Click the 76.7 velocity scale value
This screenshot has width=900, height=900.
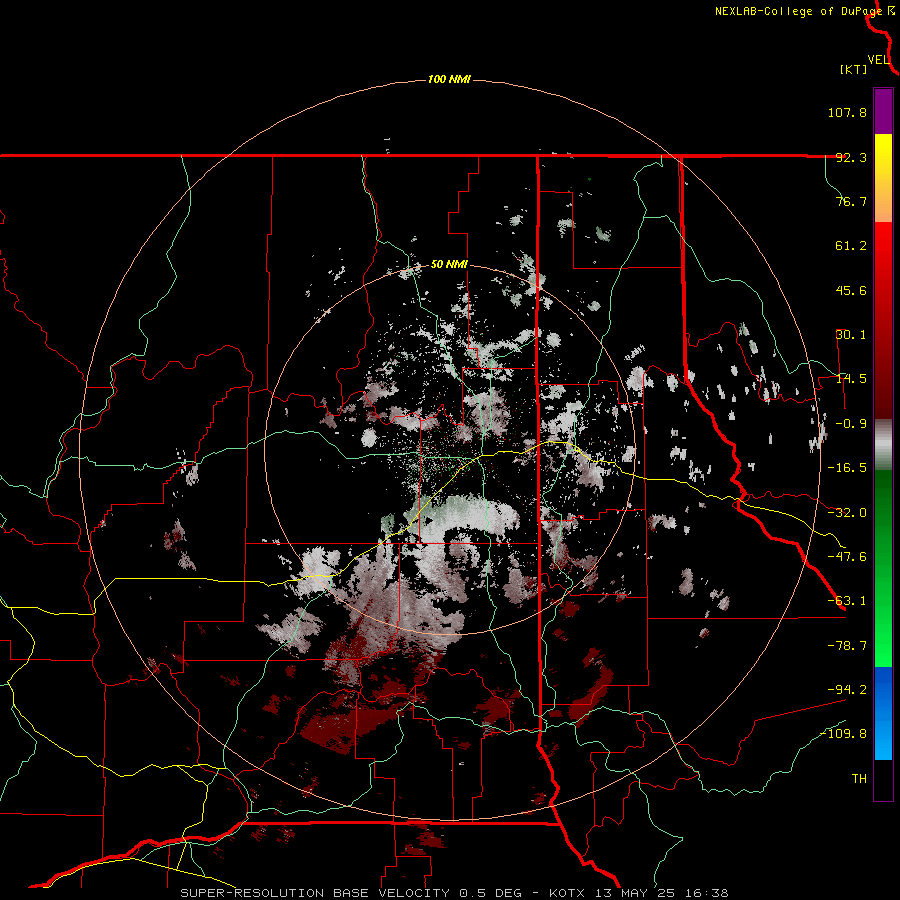(851, 201)
